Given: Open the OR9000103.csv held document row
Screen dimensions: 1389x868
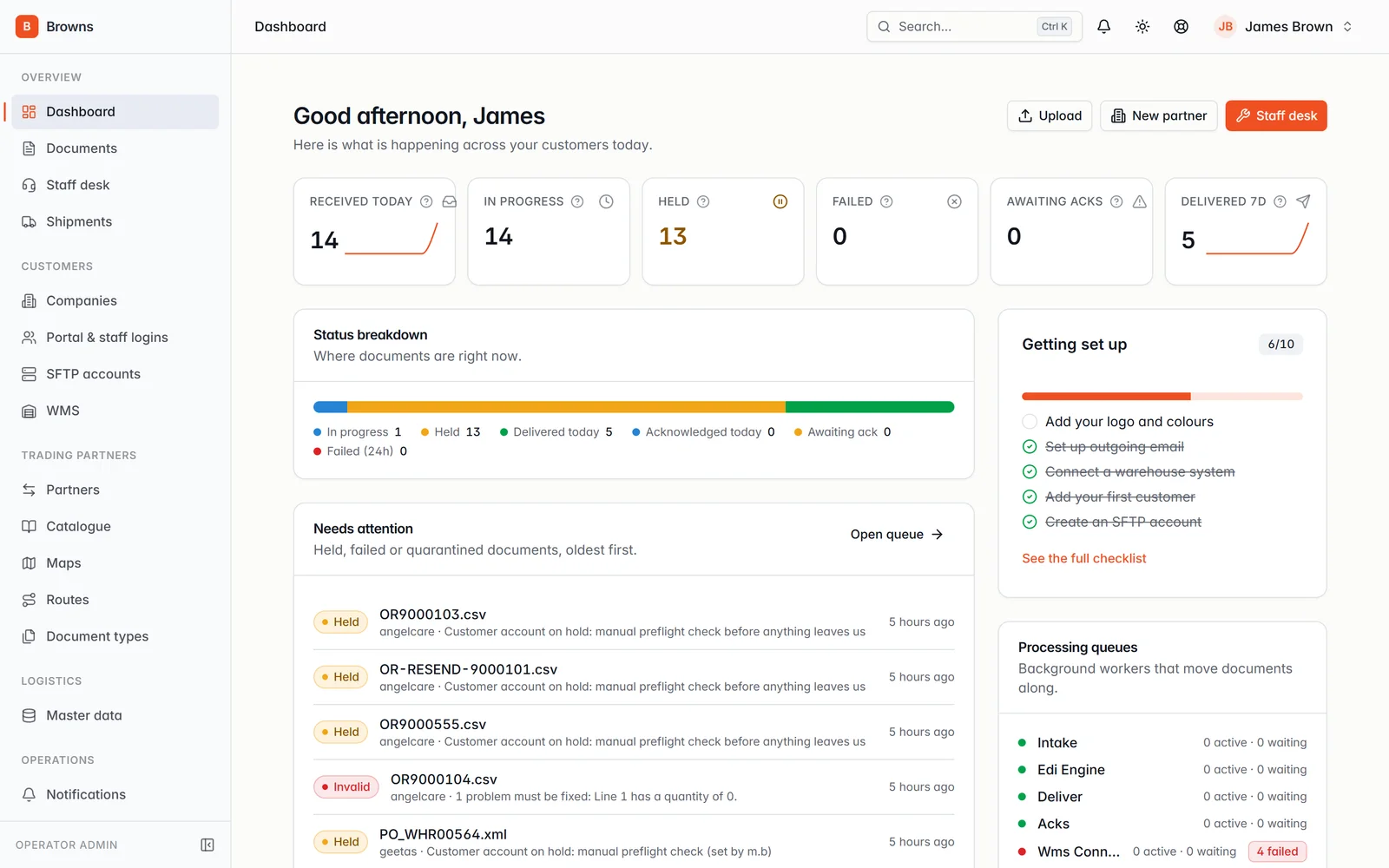Looking at the screenshot, I should [x=634, y=622].
